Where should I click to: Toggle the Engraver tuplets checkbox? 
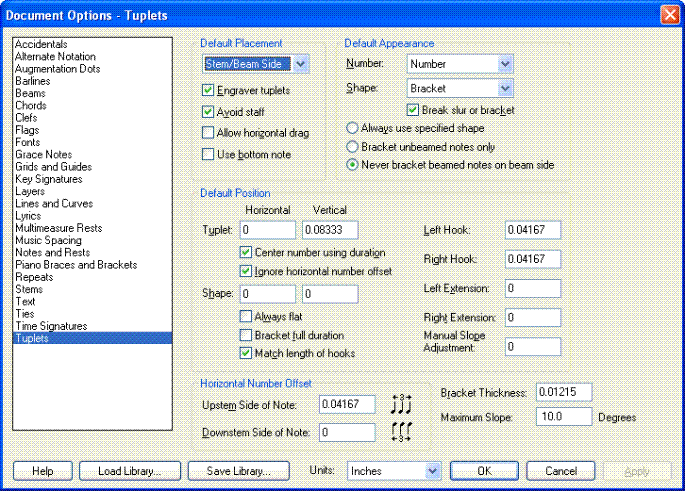[x=208, y=91]
